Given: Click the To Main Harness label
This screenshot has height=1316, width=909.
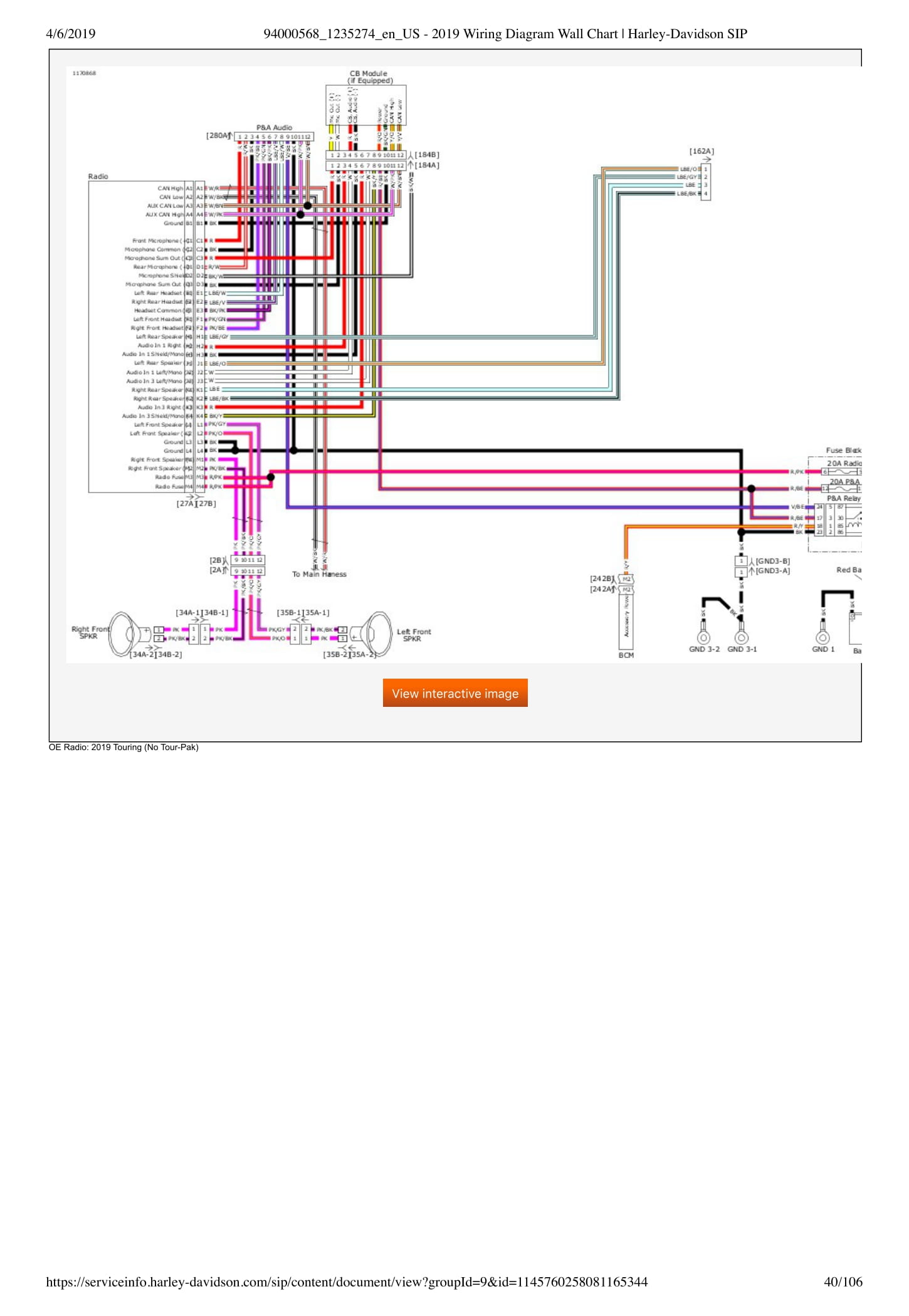Looking at the screenshot, I should click(319, 574).
